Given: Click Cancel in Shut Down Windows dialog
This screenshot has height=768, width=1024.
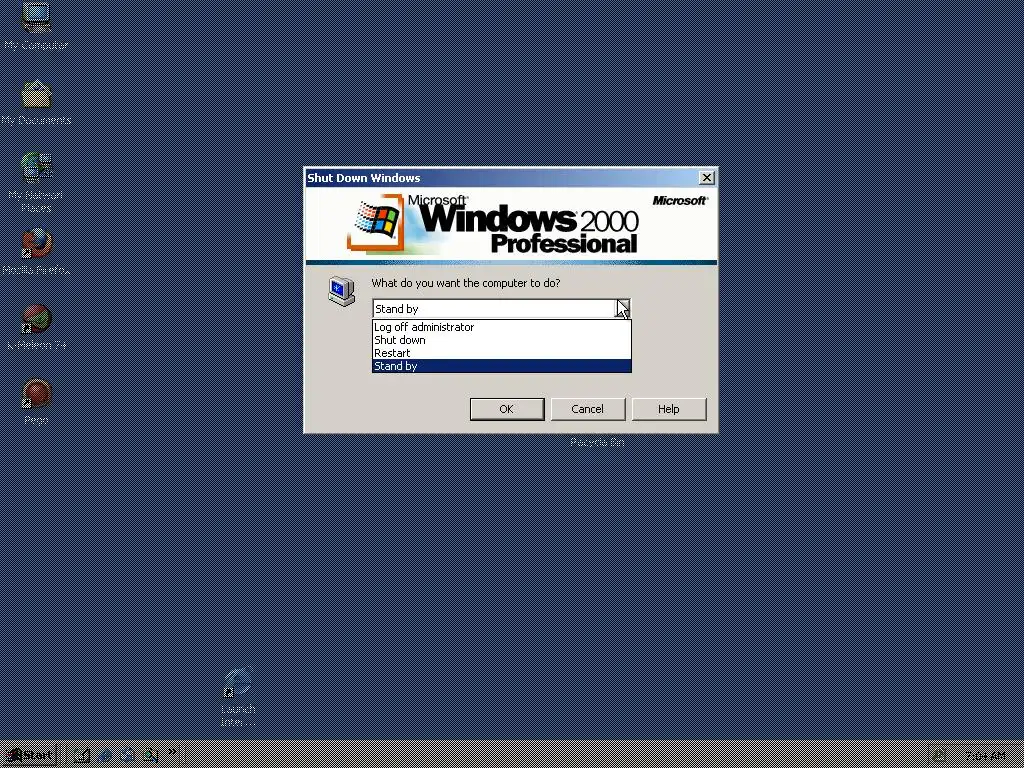Looking at the screenshot, I should 588,409.
